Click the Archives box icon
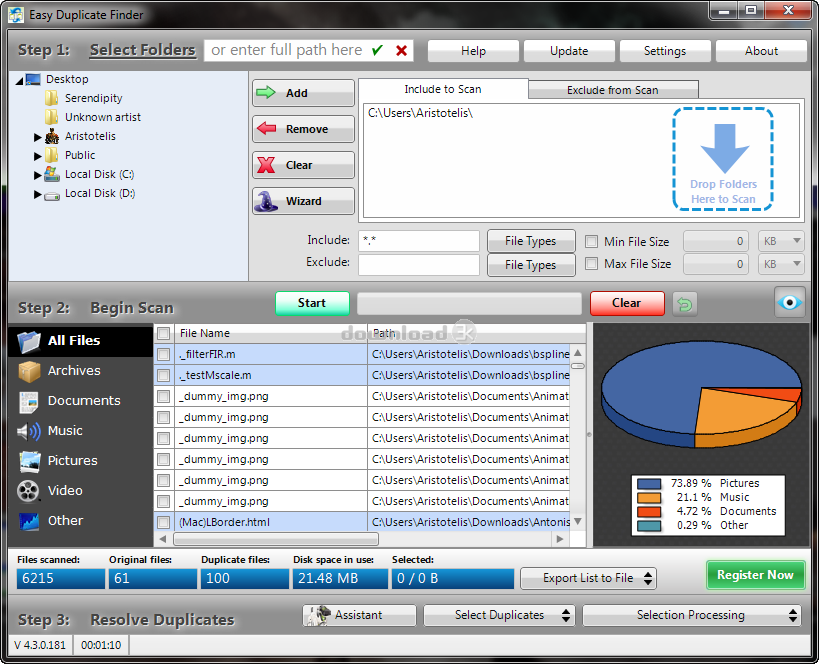Screen dimensions: 819x664 pos(29,371)
